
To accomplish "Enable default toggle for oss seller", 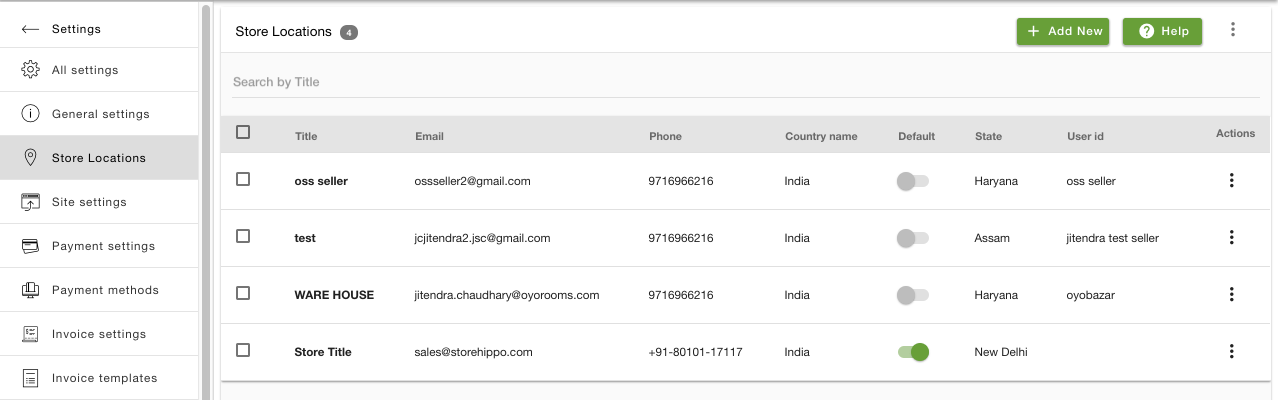I will point(913,181).
